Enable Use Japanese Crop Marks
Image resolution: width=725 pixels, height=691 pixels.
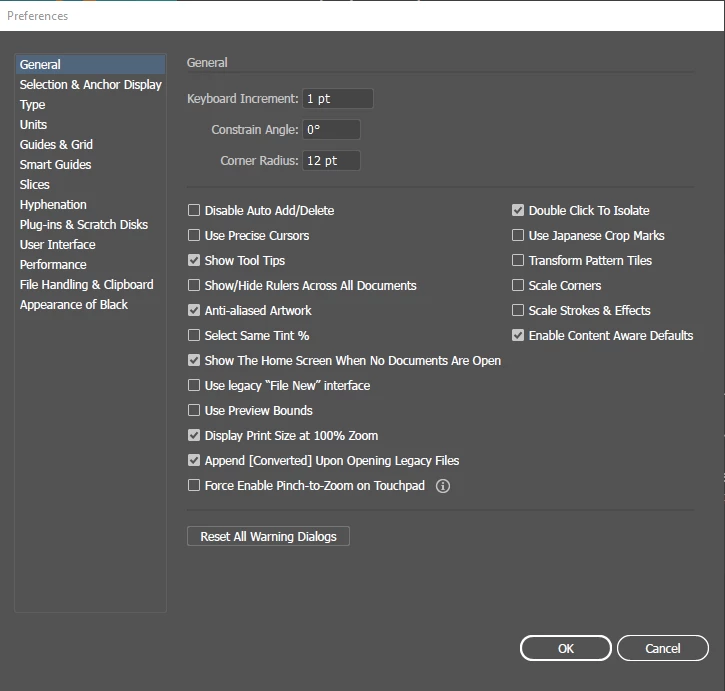pos(518,235)
